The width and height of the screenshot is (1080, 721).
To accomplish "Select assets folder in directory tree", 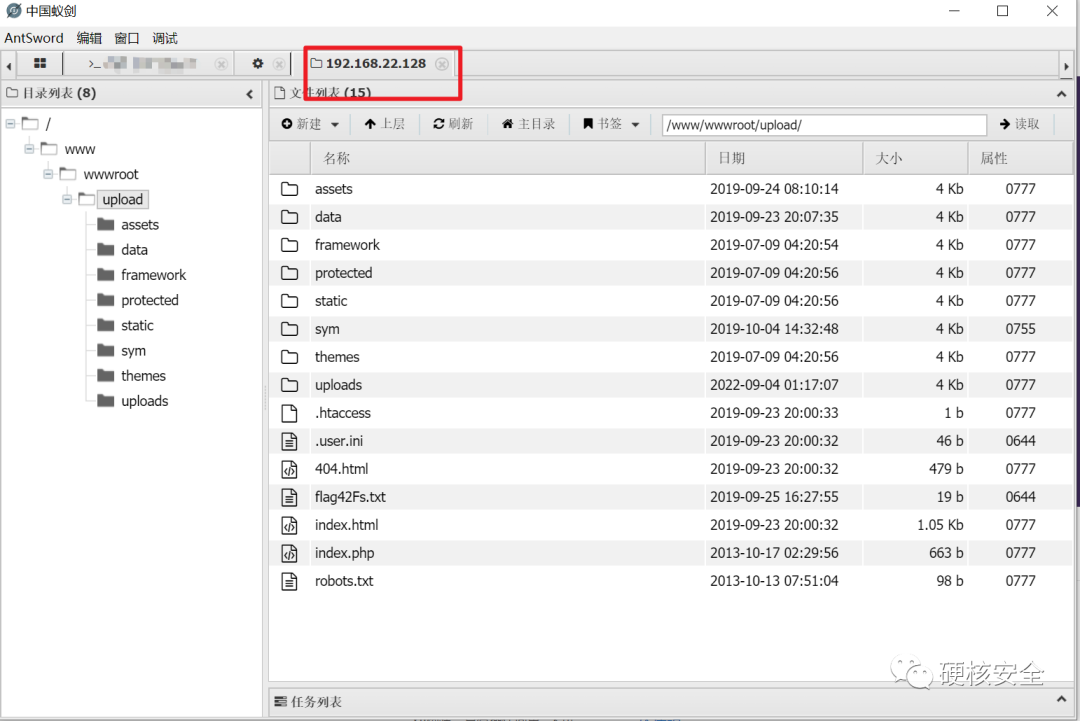I will pos(140,224).
